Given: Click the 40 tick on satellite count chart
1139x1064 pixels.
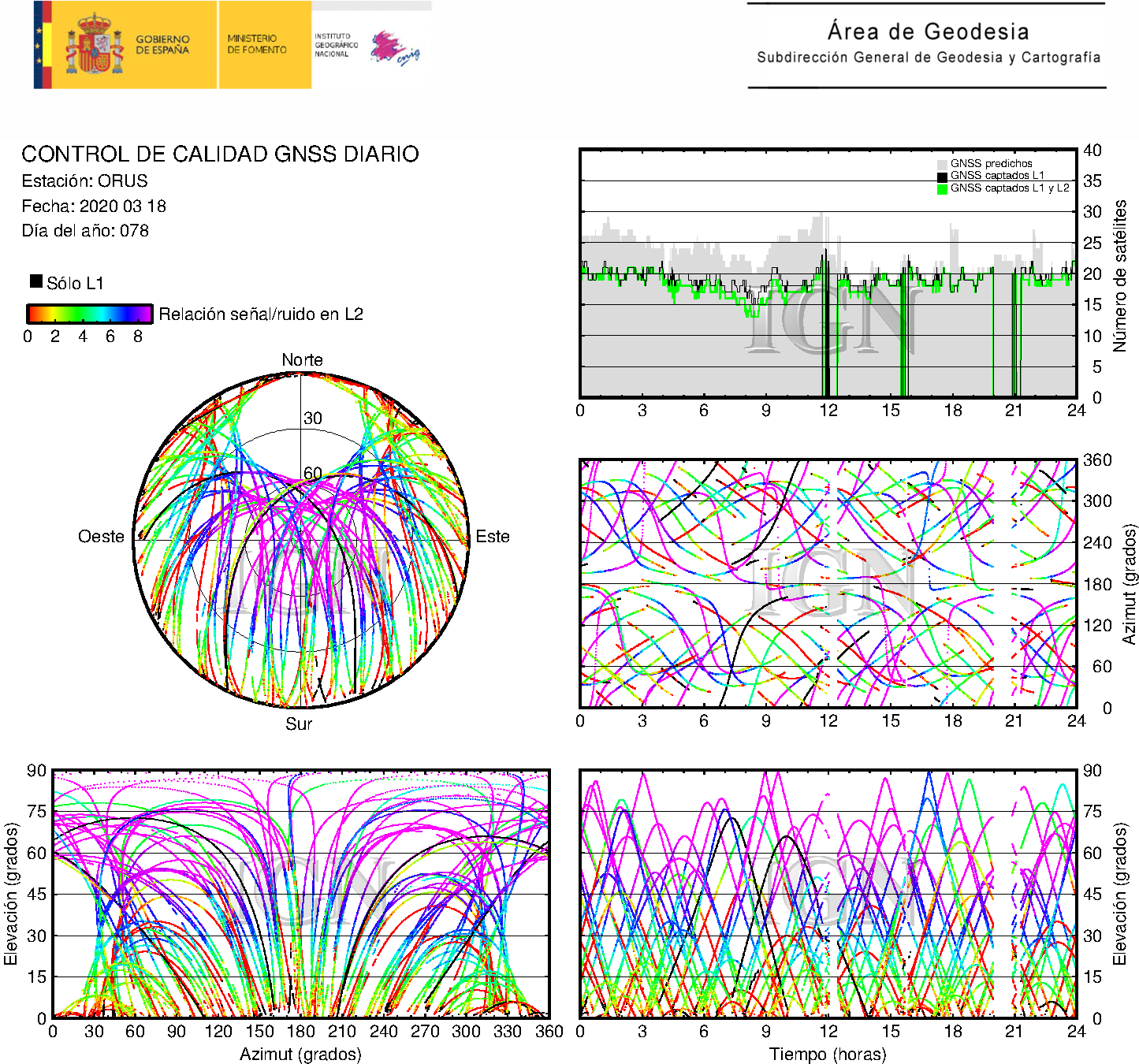Looking at the screenshot, I should tap(1092, 150).
